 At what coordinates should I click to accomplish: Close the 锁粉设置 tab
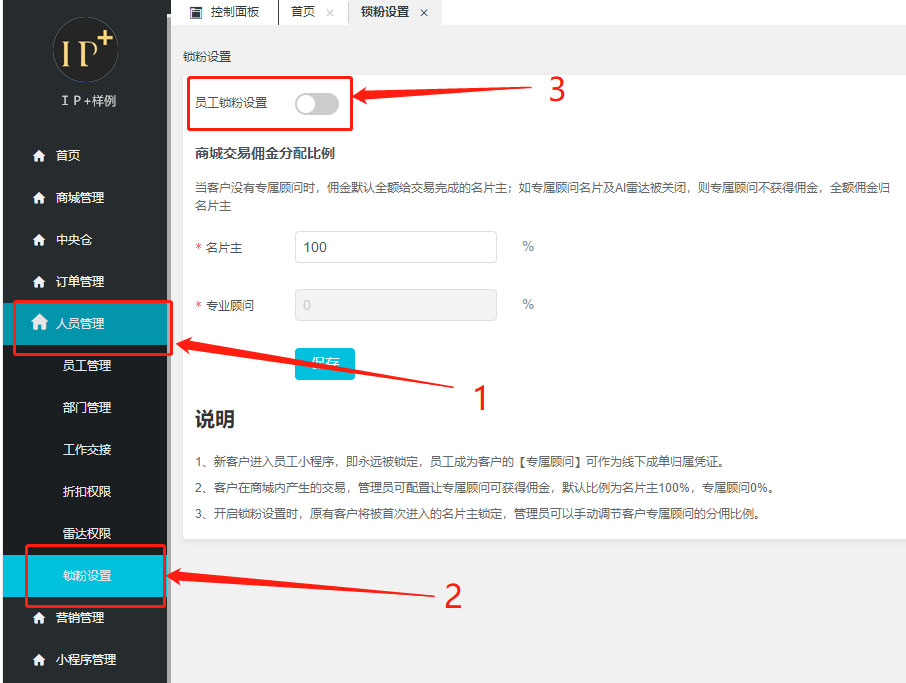tap(424, 13)
